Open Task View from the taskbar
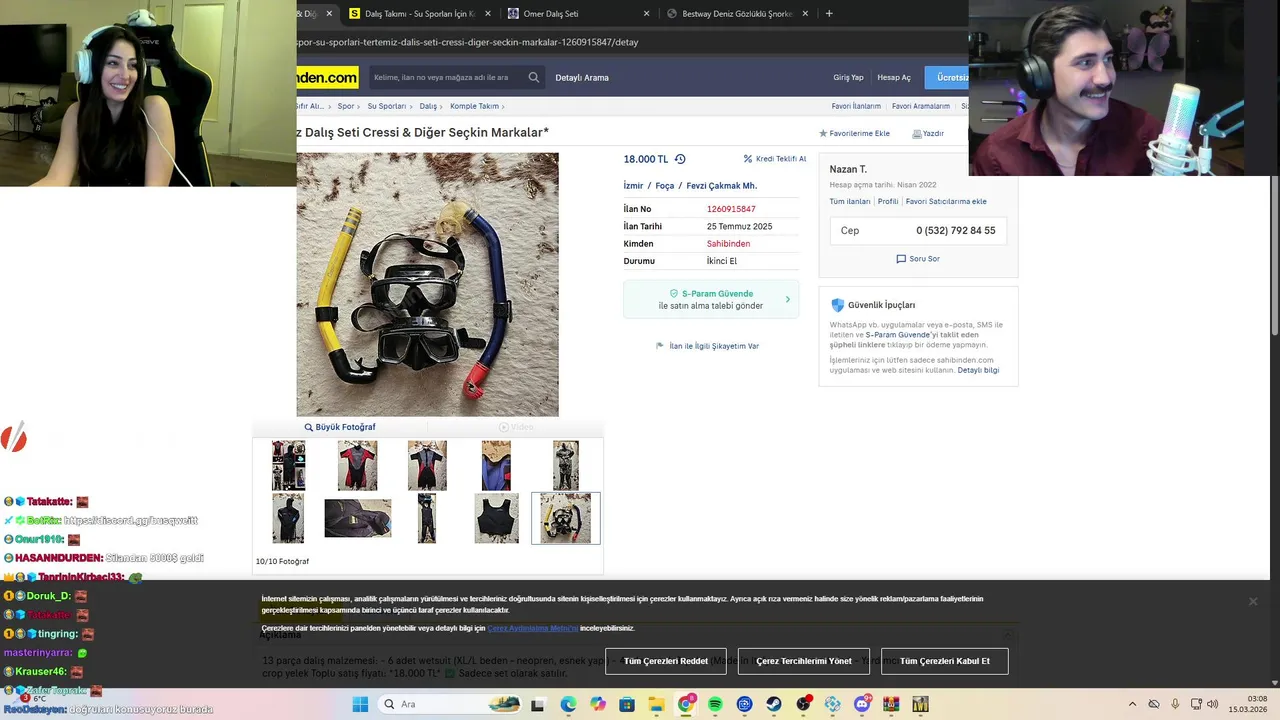Image resolution: width=1280 pixels, height=720 pixels. (537, 704)
